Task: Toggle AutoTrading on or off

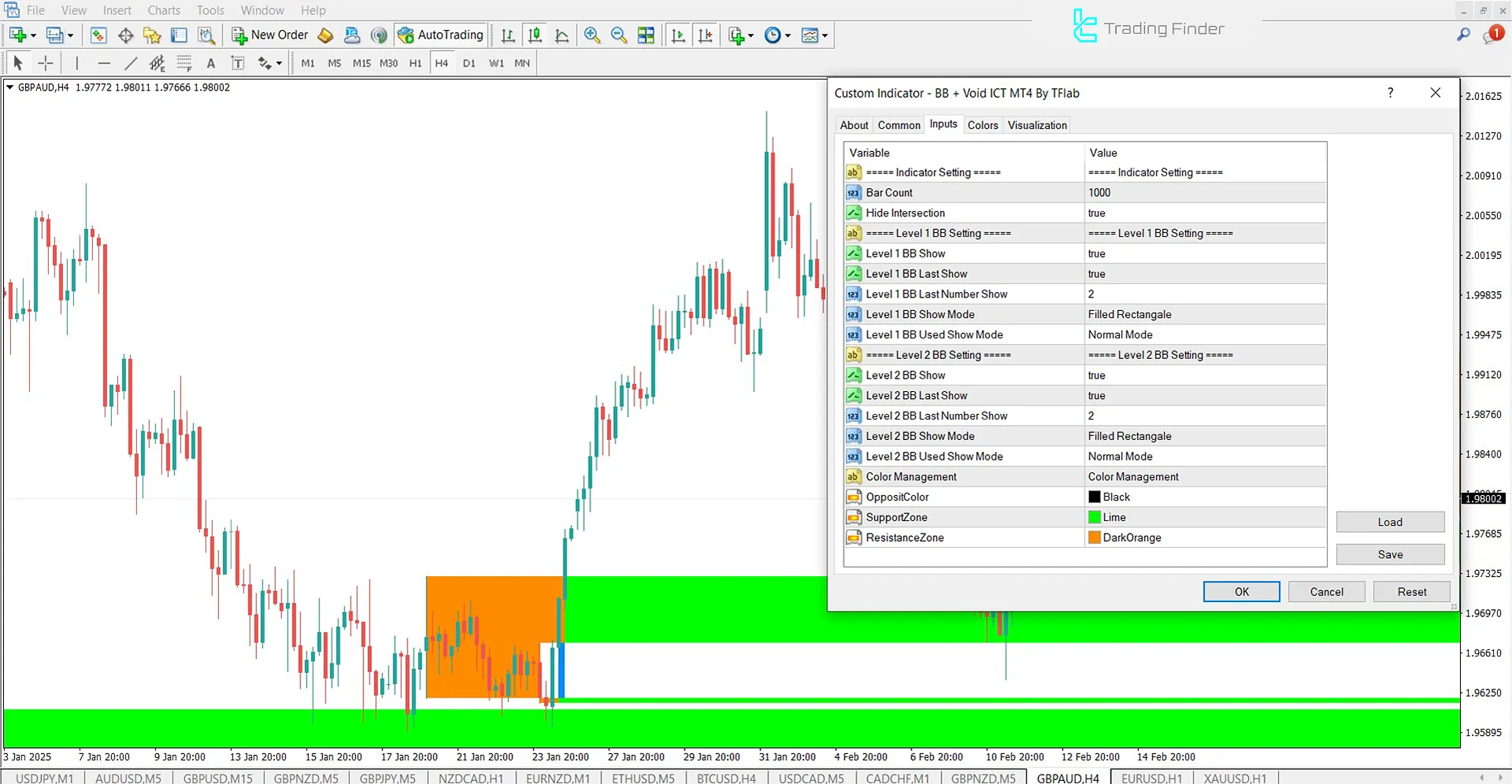Action: (x=441, y=35)
